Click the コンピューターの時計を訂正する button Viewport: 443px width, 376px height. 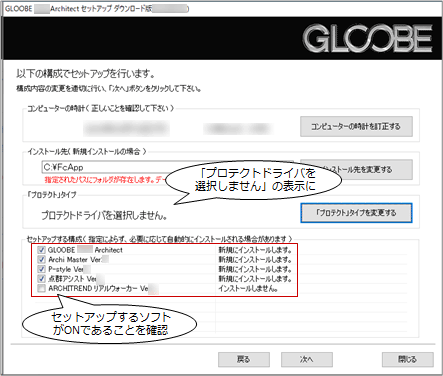pos(356,126)
